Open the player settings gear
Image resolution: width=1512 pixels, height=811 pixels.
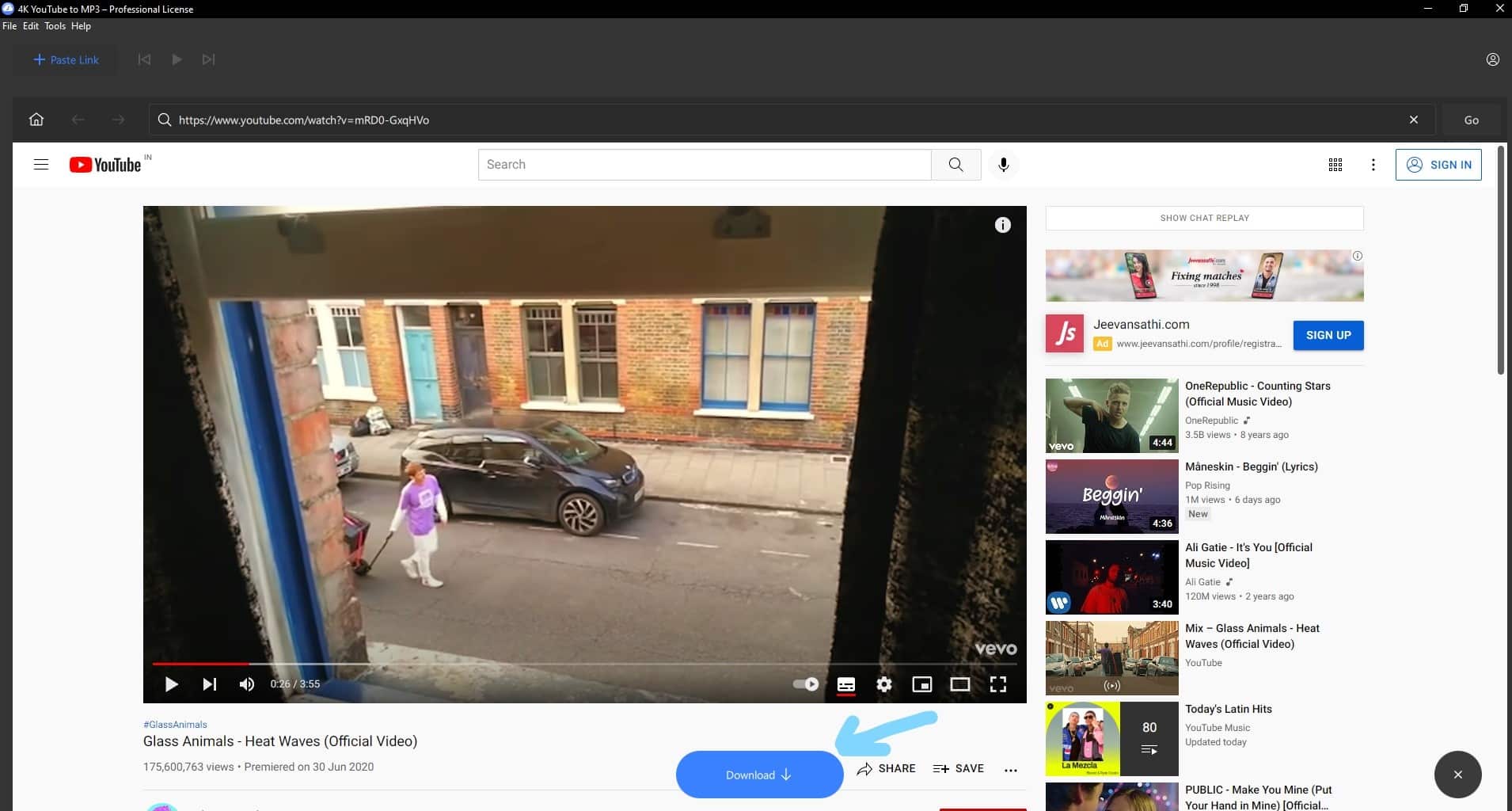884,684
